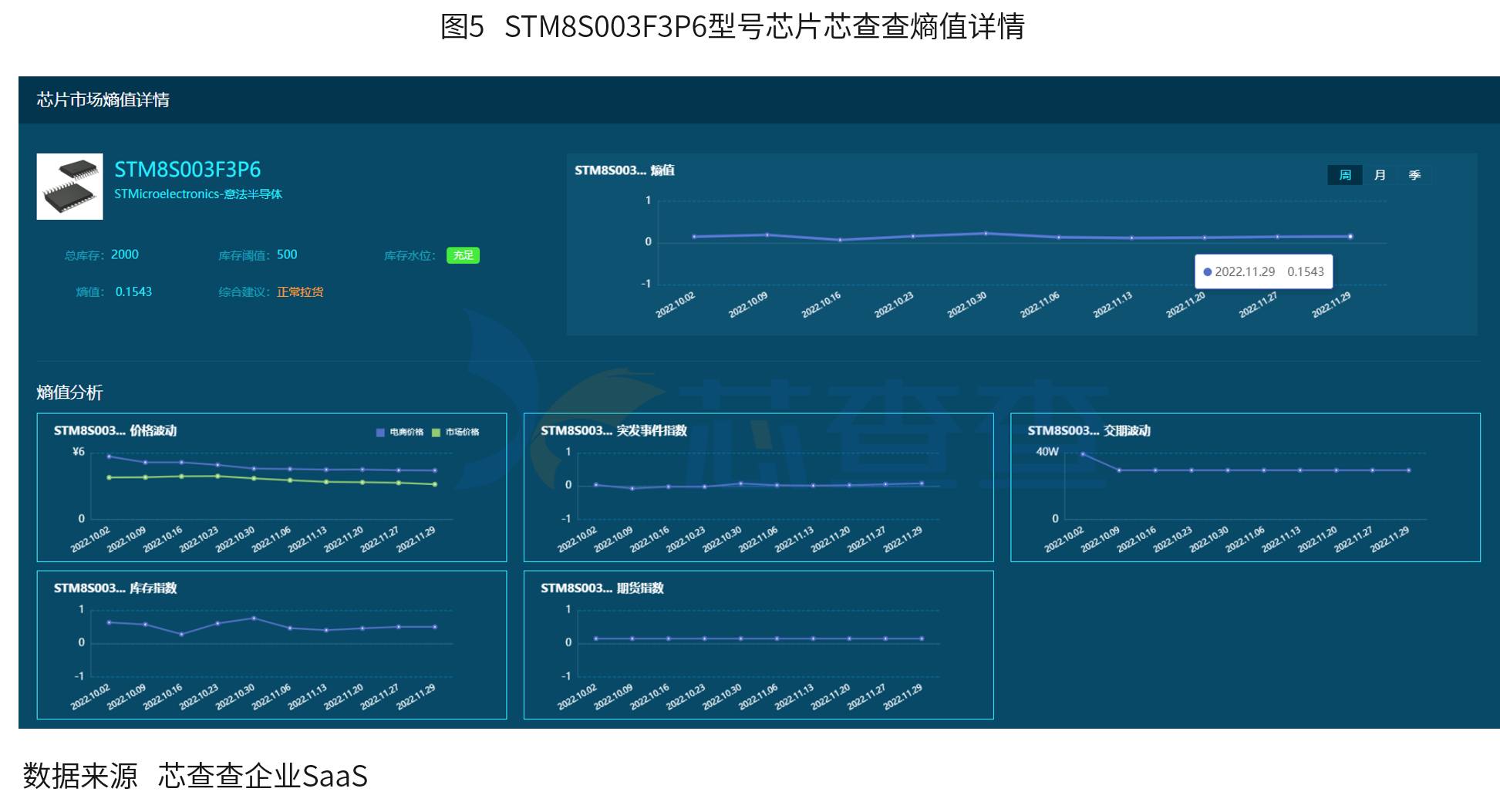1500x812 pixels.
Task: Click stock threshold value 500
Action: coord(287,254)
